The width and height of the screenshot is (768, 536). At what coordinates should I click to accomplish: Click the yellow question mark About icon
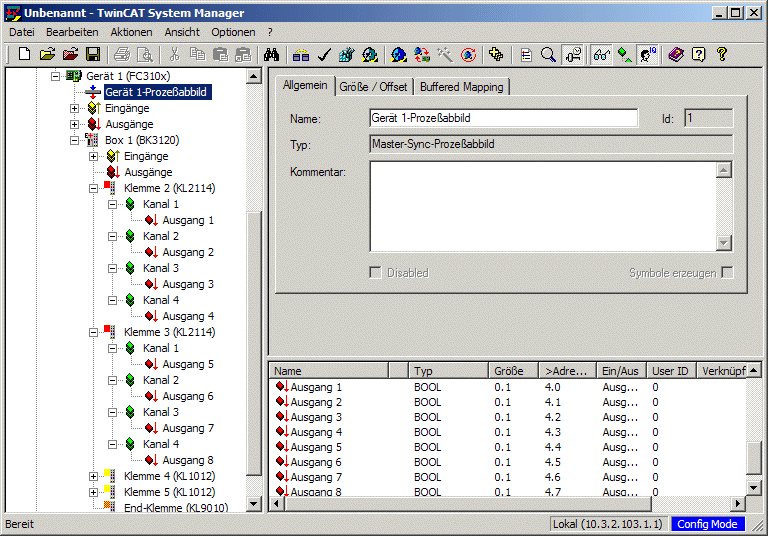(x=722, y=54)
